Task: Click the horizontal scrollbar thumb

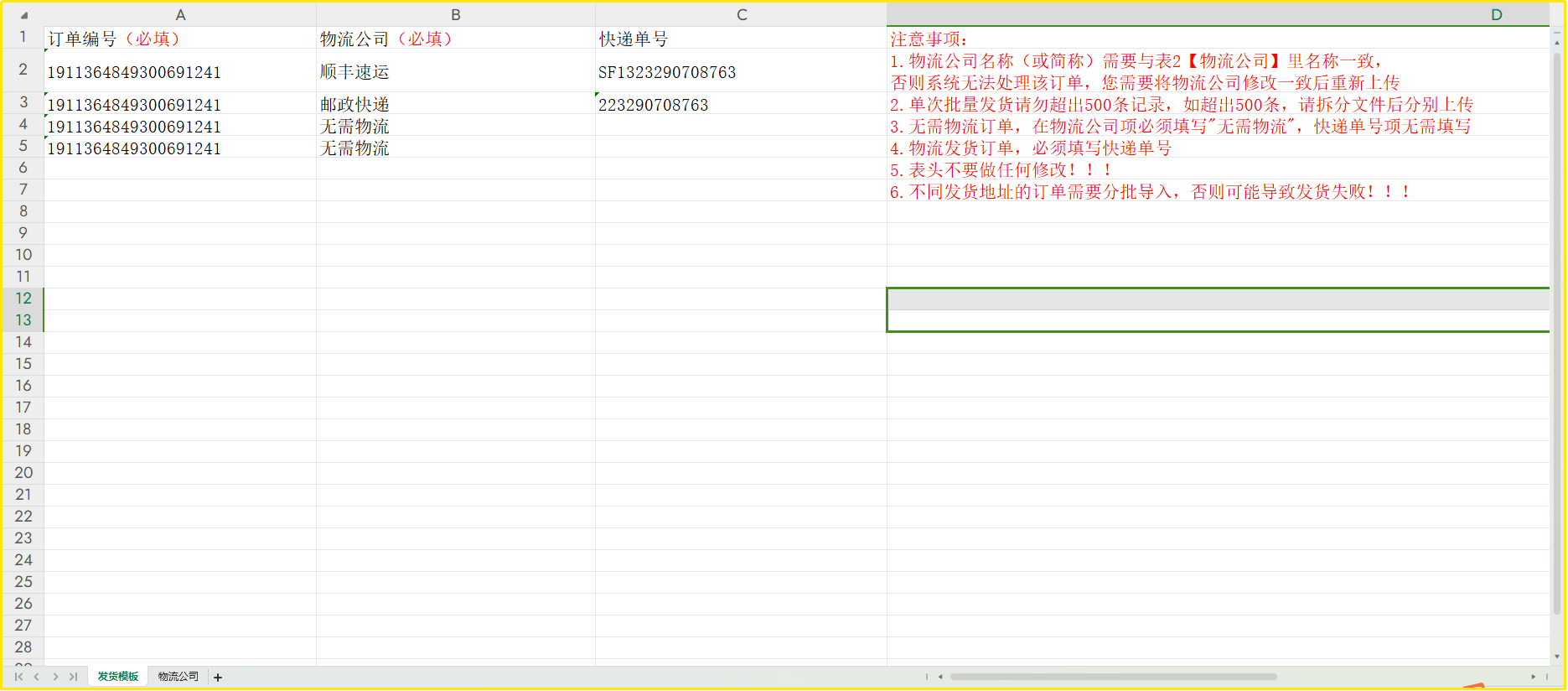Action: click(x=1113, y=677)
